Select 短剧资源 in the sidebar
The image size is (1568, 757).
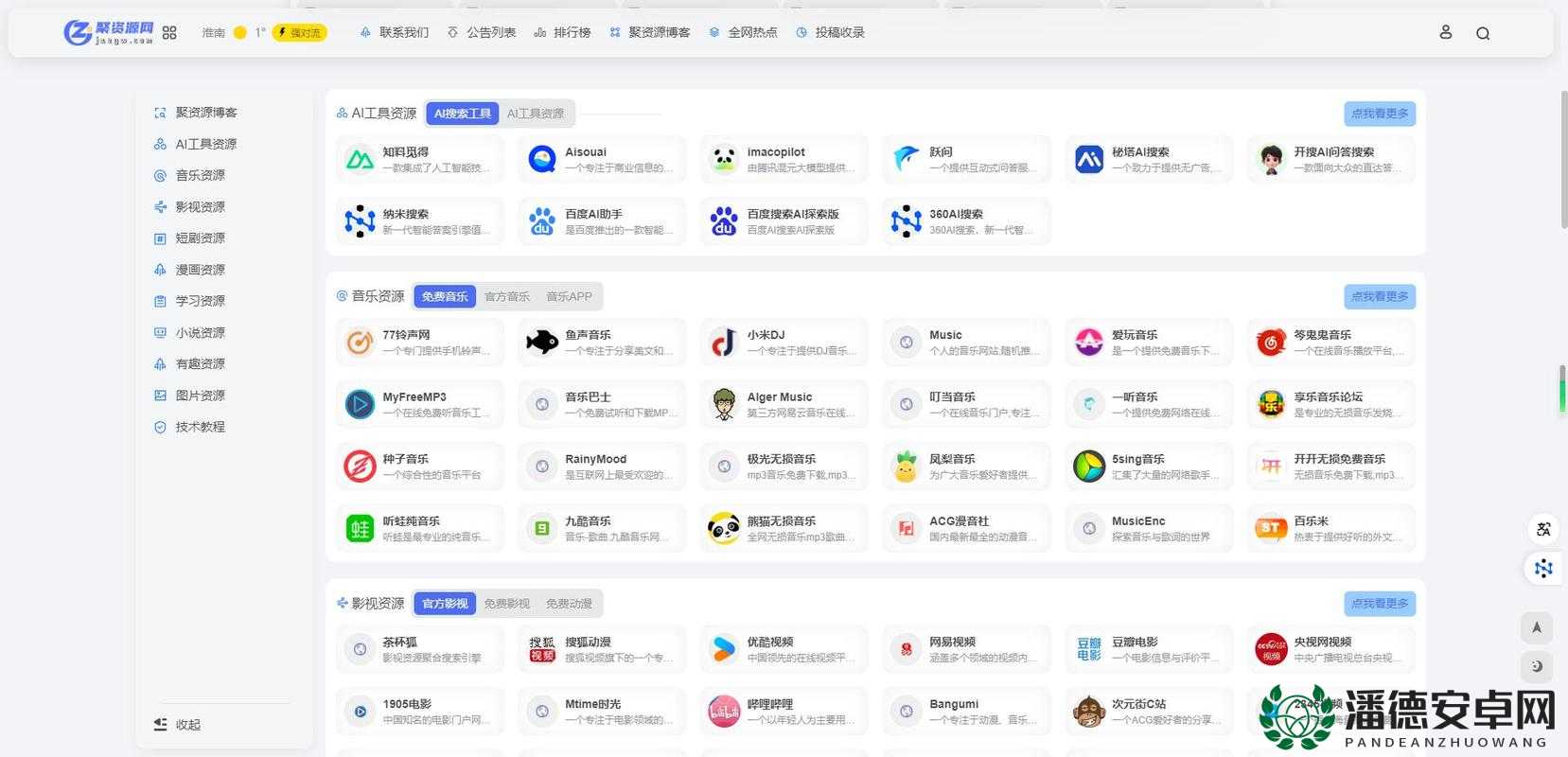(x=190, y=238)
